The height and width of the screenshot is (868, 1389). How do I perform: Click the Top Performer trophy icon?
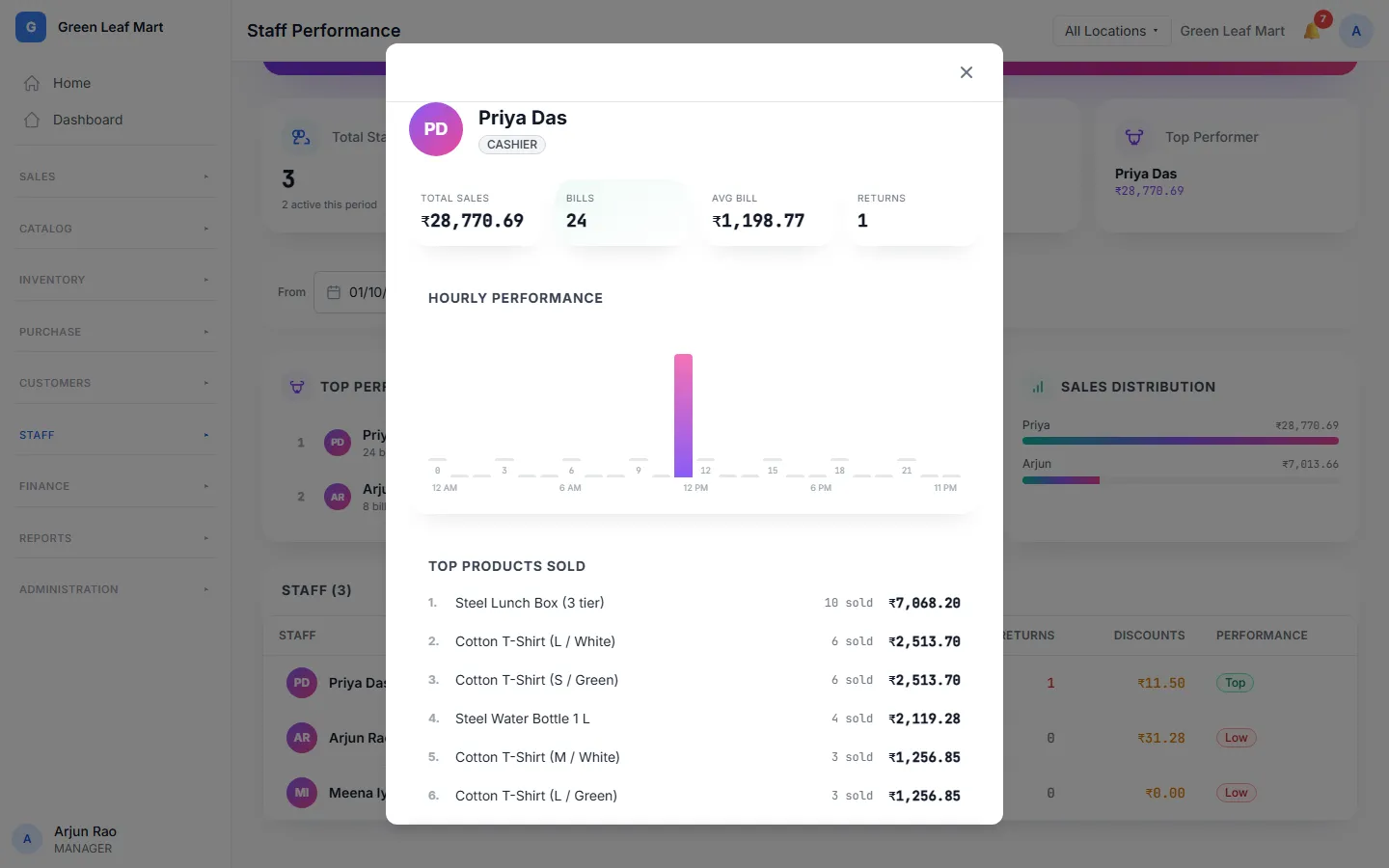coord(1134,137)
